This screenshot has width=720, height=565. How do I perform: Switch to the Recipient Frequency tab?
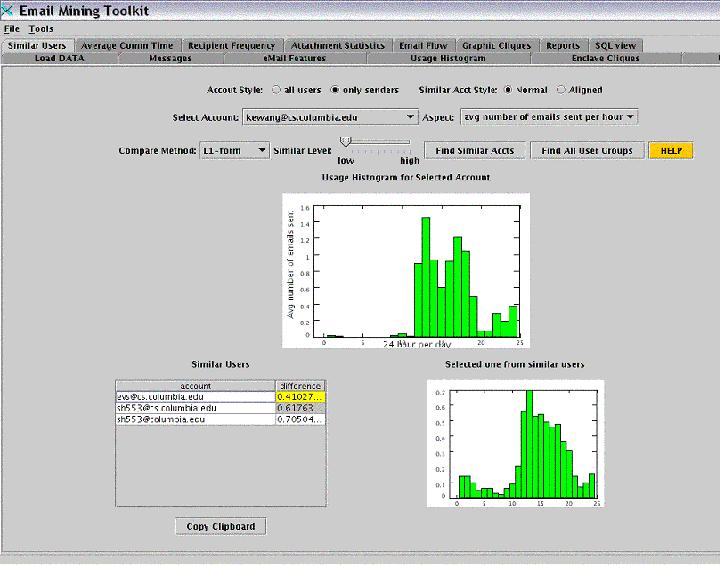(x=231, y=46)
